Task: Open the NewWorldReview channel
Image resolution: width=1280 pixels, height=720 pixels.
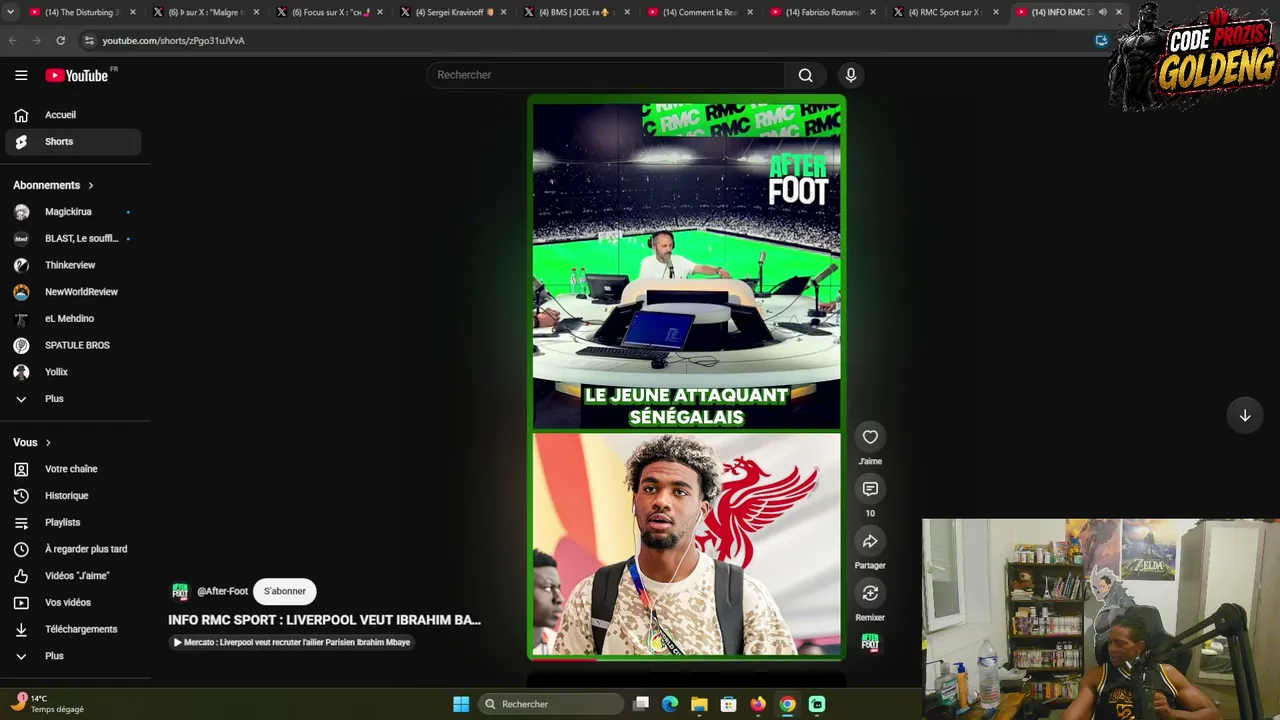Action: click(x=73, y=292)
